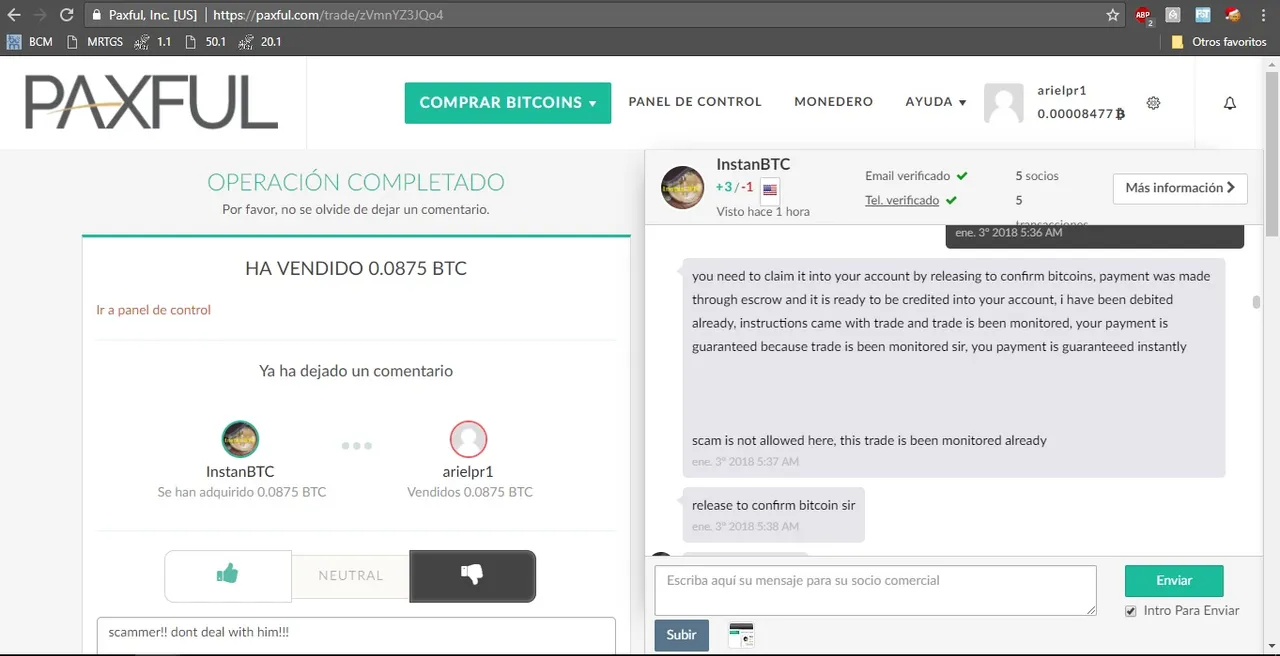Open Panel de Control menu item

(x=695, y=102)
